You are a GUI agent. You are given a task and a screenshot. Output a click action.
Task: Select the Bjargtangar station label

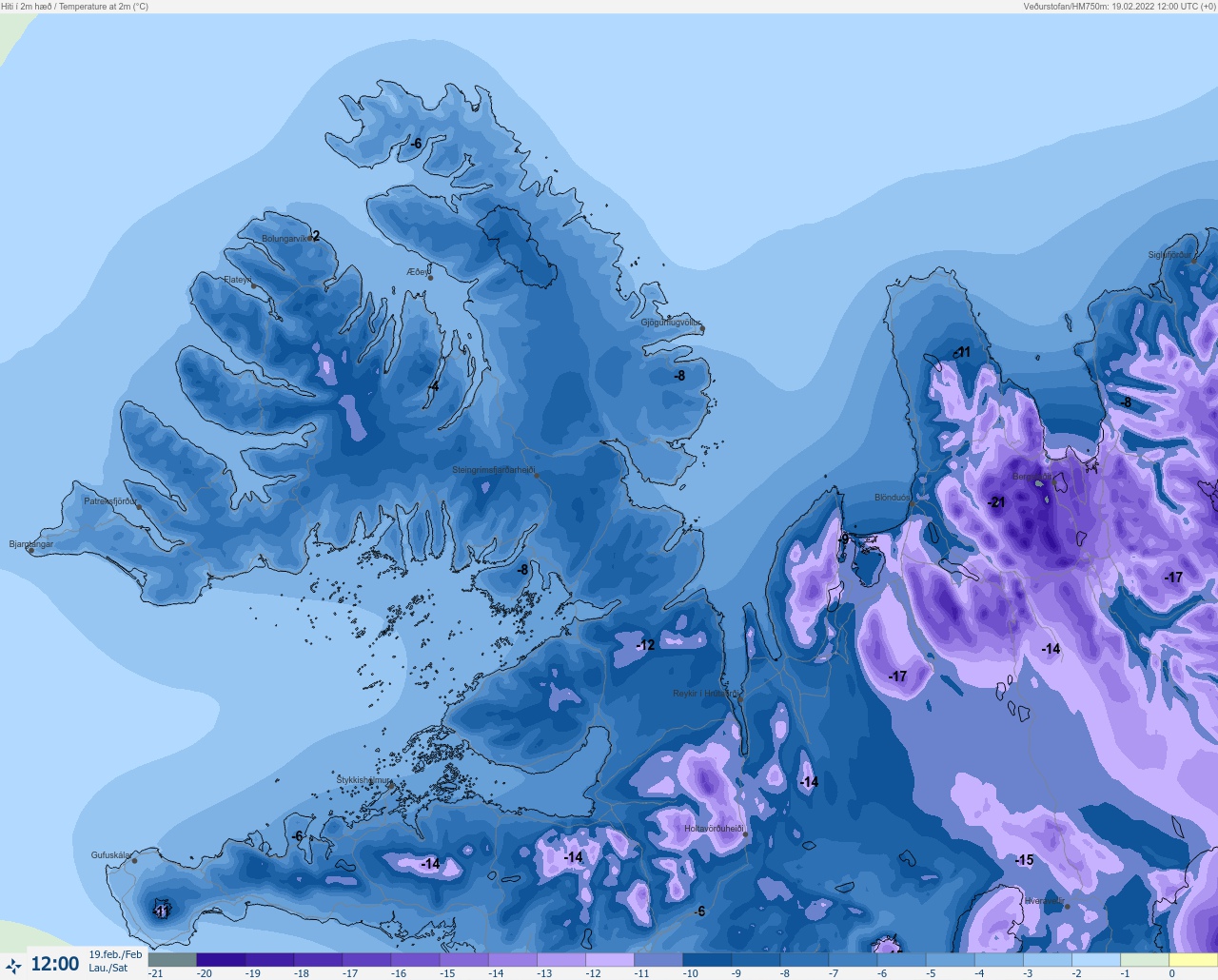click(30, 544)
